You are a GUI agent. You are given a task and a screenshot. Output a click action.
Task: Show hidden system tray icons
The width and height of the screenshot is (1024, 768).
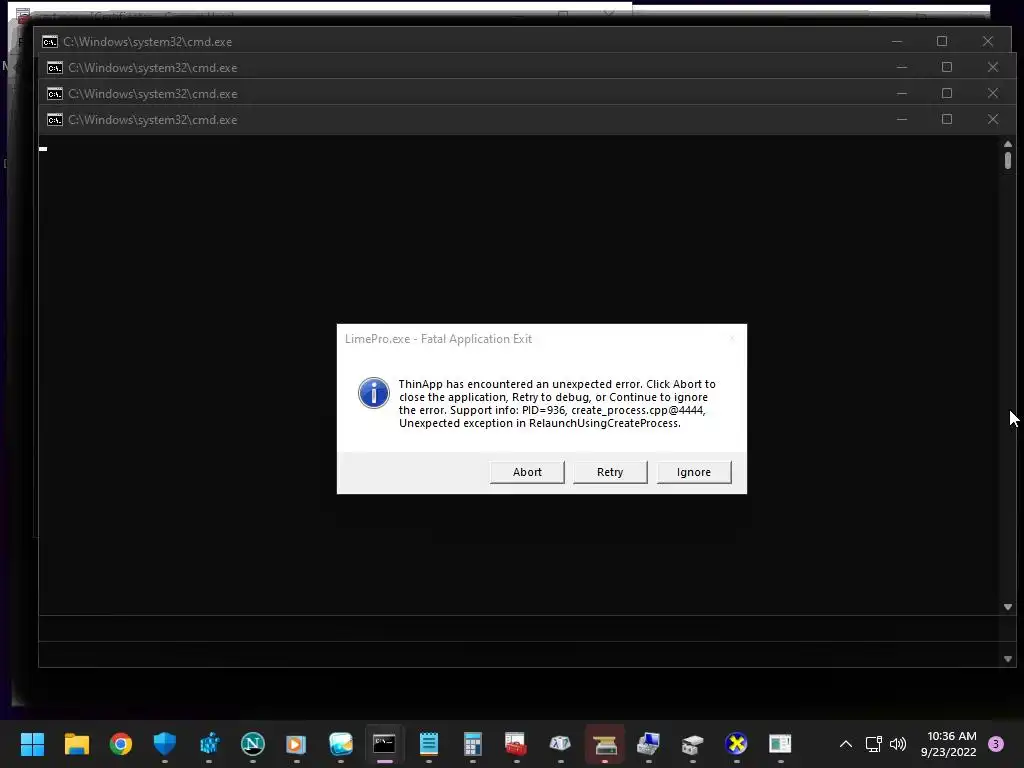846,744
